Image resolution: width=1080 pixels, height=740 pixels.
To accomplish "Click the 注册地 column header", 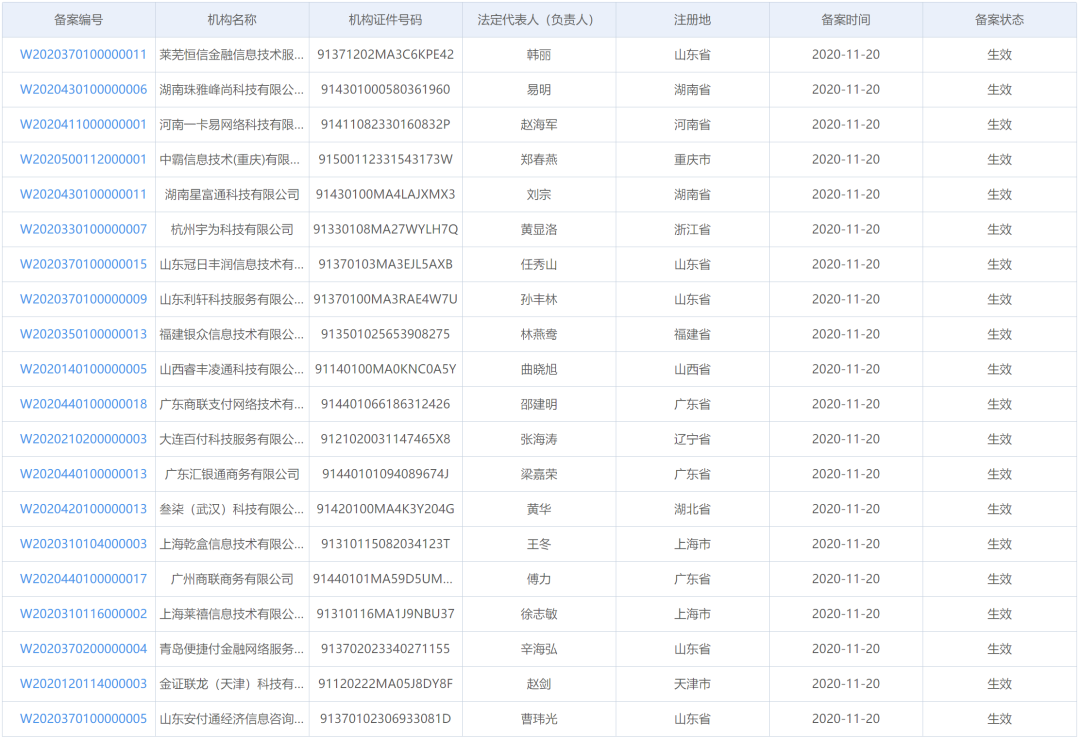I will tap(692, 20).
